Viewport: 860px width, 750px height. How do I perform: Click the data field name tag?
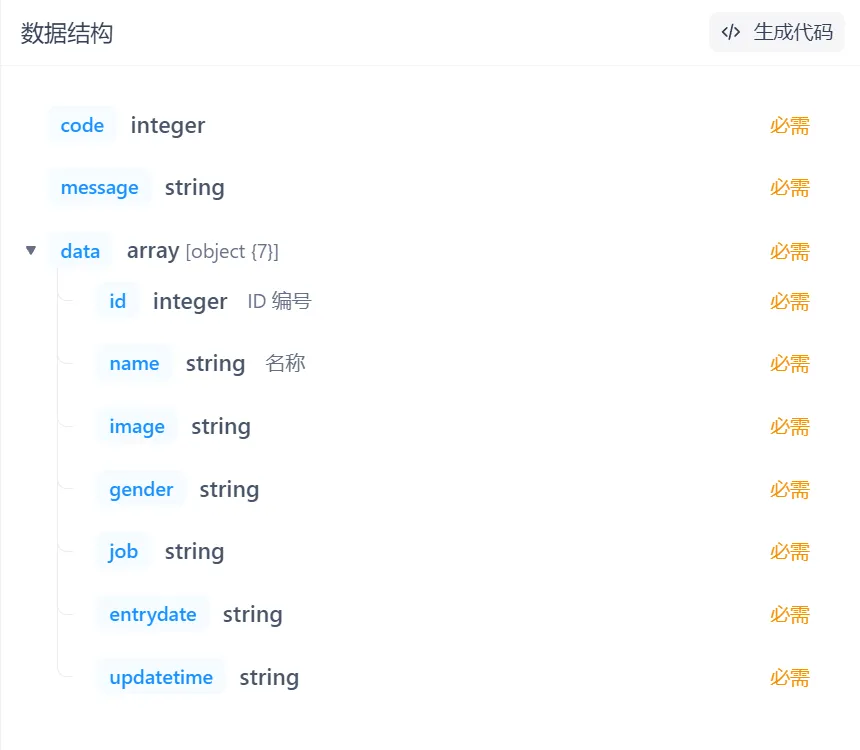[80, 251]
